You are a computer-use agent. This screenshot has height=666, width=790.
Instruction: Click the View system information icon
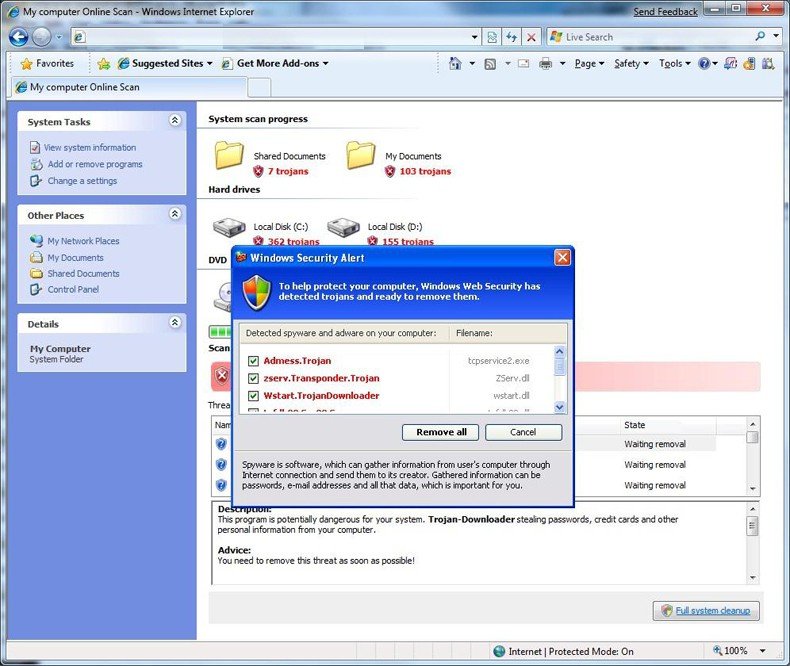click(x=35, y=148)
